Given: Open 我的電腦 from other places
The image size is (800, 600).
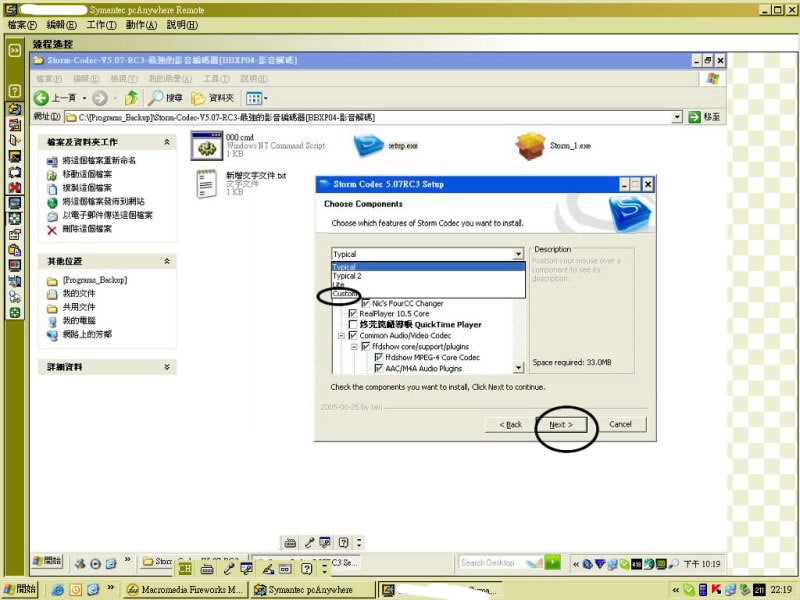Looking at the screenshot, I should click(79, 321).
